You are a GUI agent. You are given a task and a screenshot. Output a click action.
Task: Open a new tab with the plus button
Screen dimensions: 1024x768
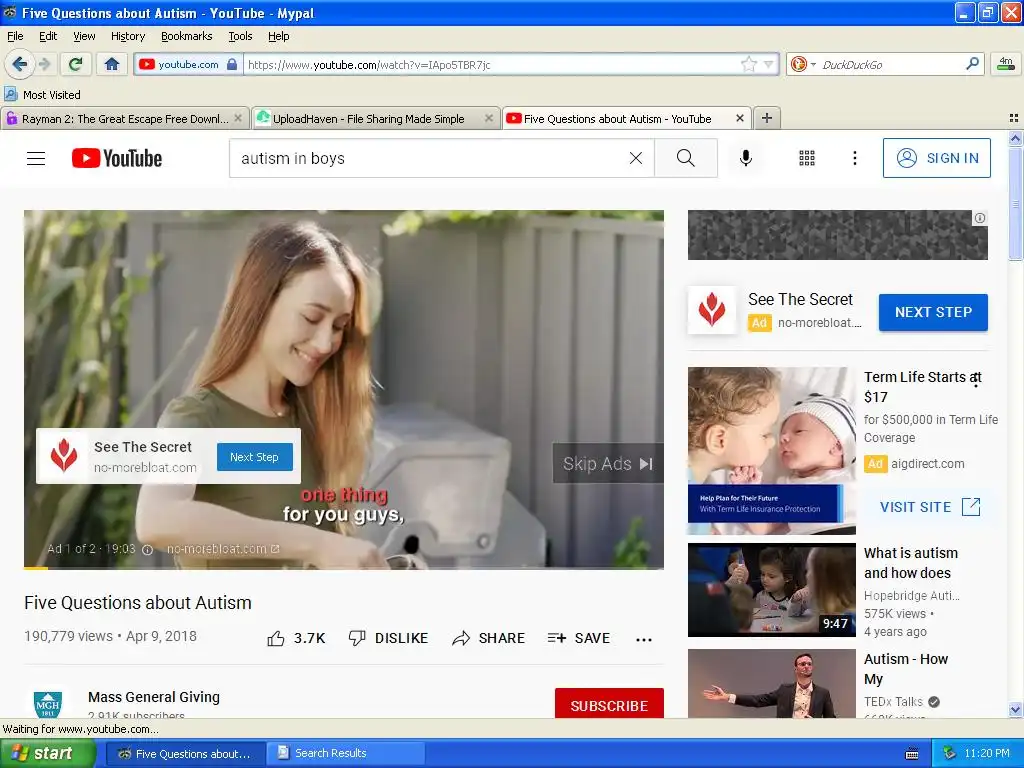[x=767, y=118]
